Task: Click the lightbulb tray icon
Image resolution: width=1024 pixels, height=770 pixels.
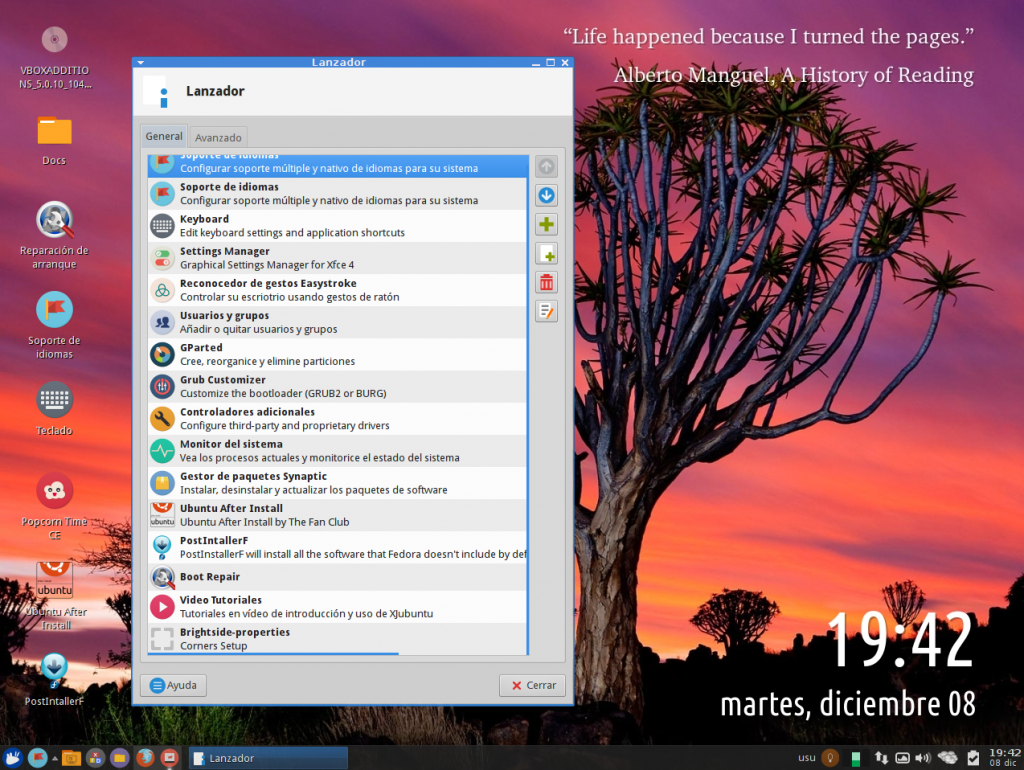Action: 830,758
